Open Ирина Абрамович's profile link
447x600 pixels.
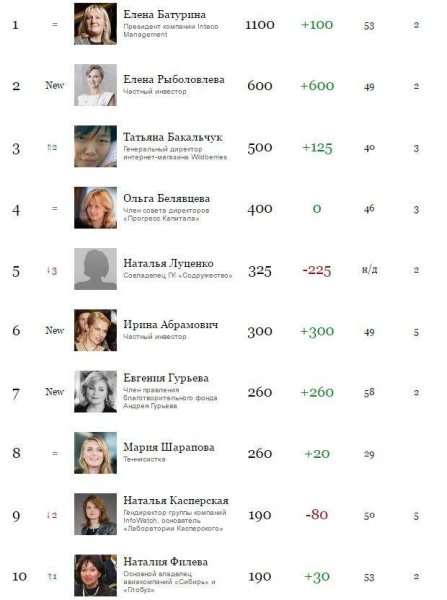[171, 324]
